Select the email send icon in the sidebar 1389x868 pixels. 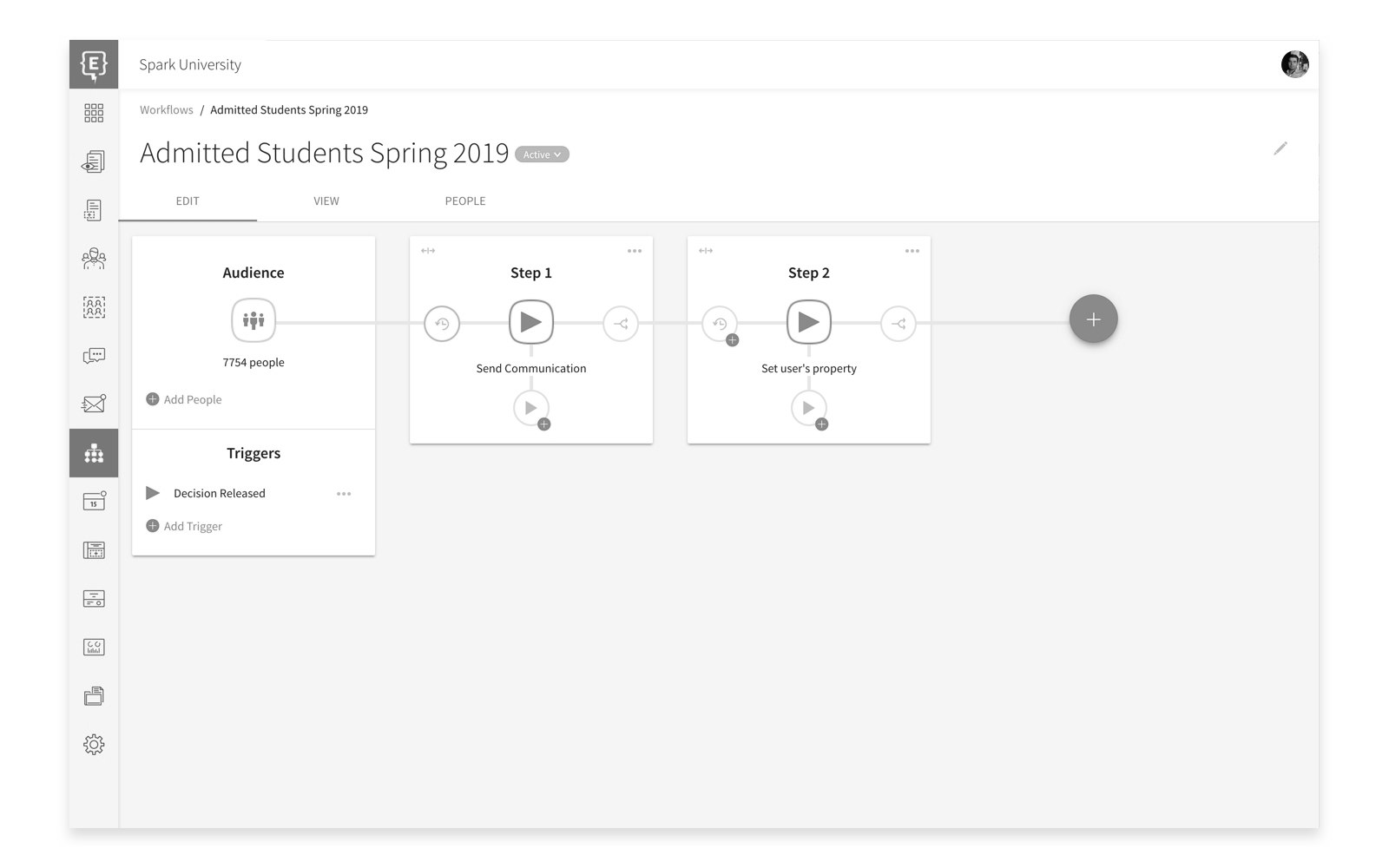tap(94, 403)
